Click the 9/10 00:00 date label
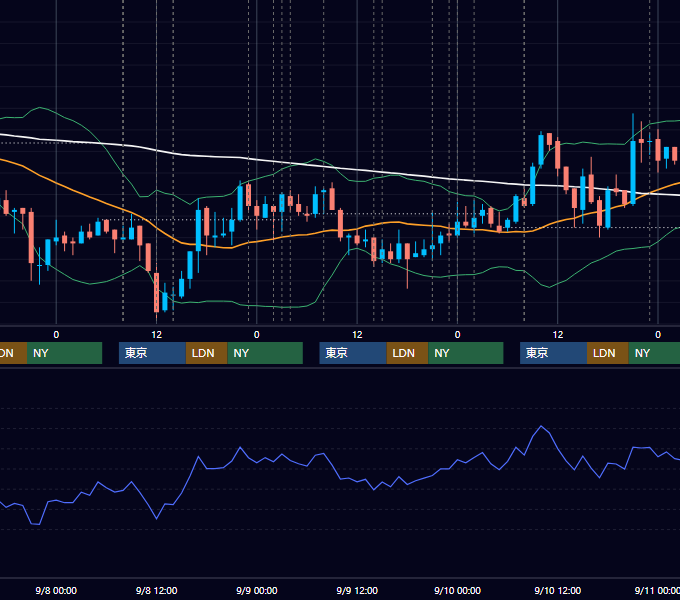680x600 pixels. (458, 590)
